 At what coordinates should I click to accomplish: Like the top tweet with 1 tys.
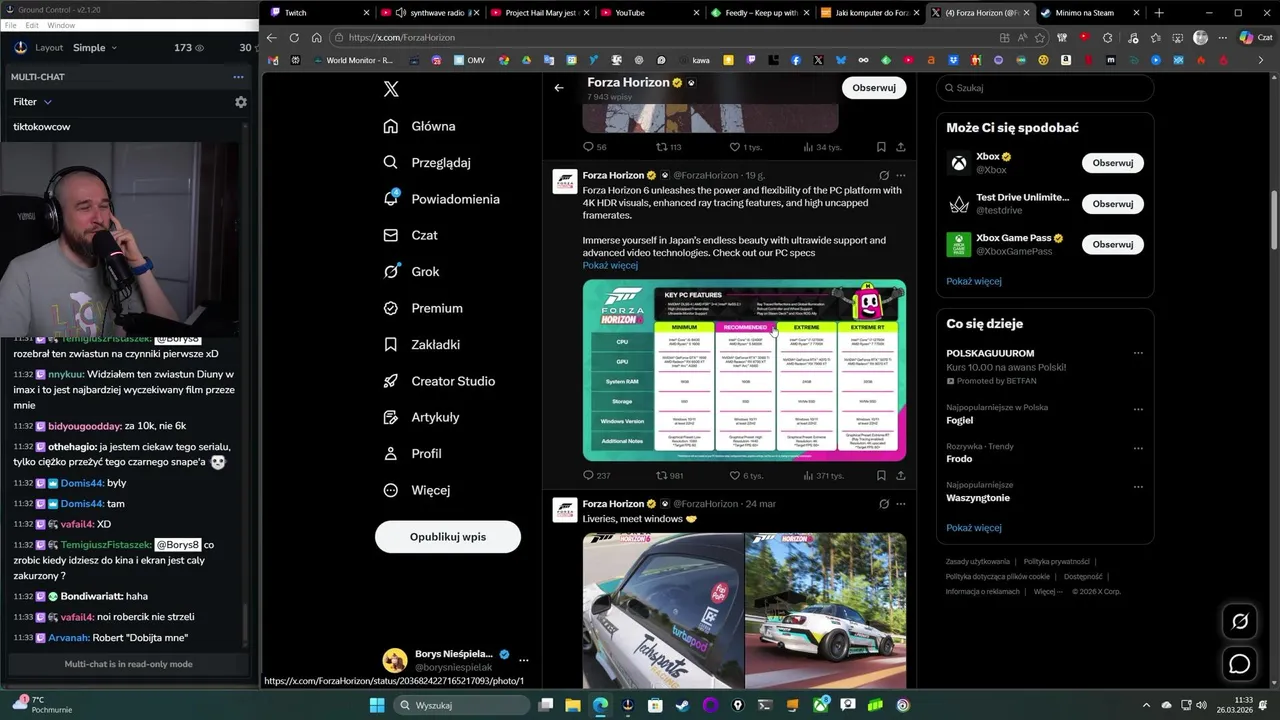746,147
